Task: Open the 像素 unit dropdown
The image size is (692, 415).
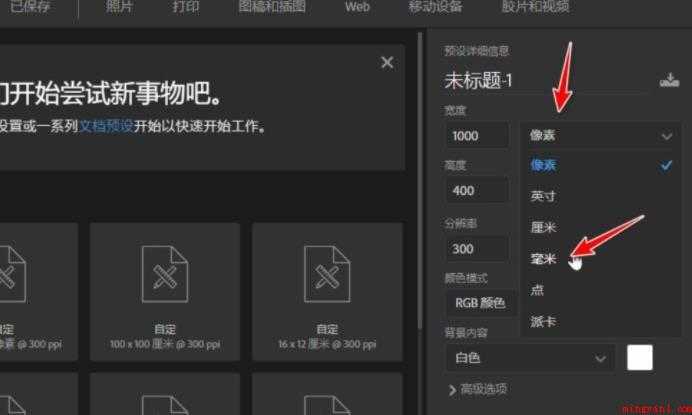Action: (x=600, y=136)
